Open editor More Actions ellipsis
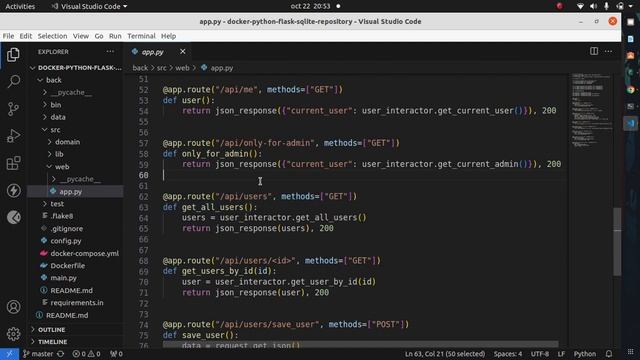Screen dimensions: 640x360 [609, 51]
